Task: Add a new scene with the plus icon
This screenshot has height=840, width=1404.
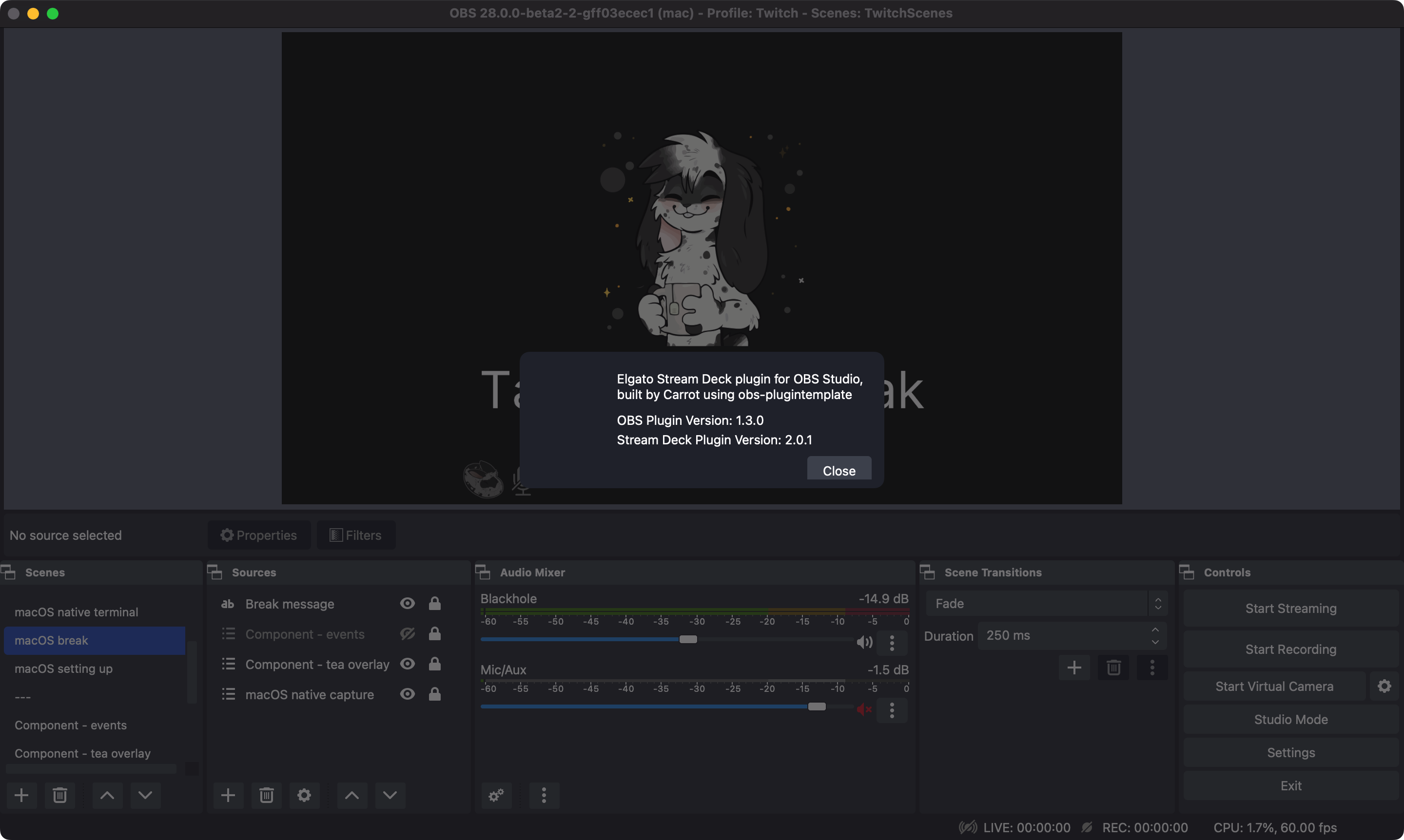Action: point(21,795)
